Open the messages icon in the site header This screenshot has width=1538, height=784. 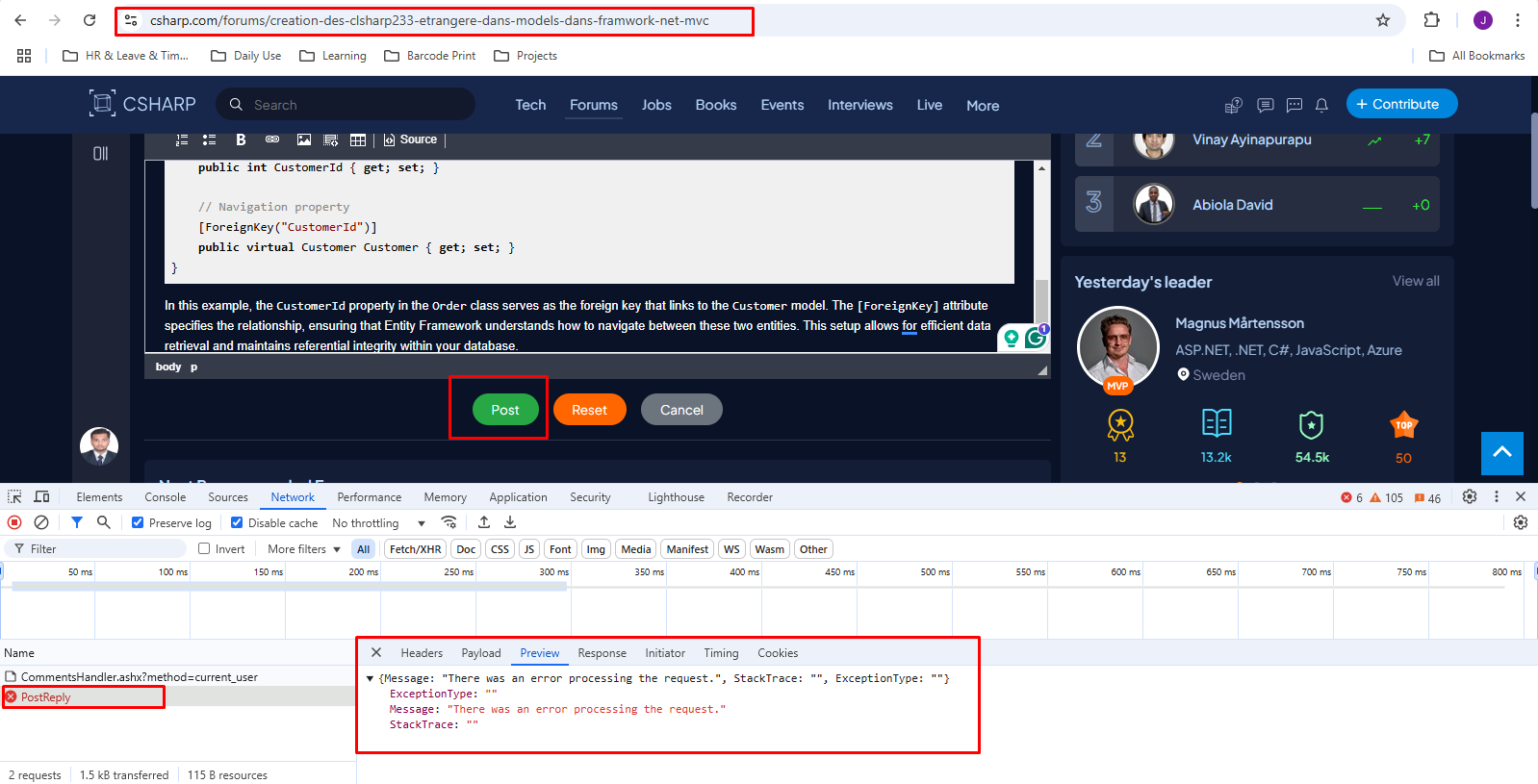tap(1266, 105)
